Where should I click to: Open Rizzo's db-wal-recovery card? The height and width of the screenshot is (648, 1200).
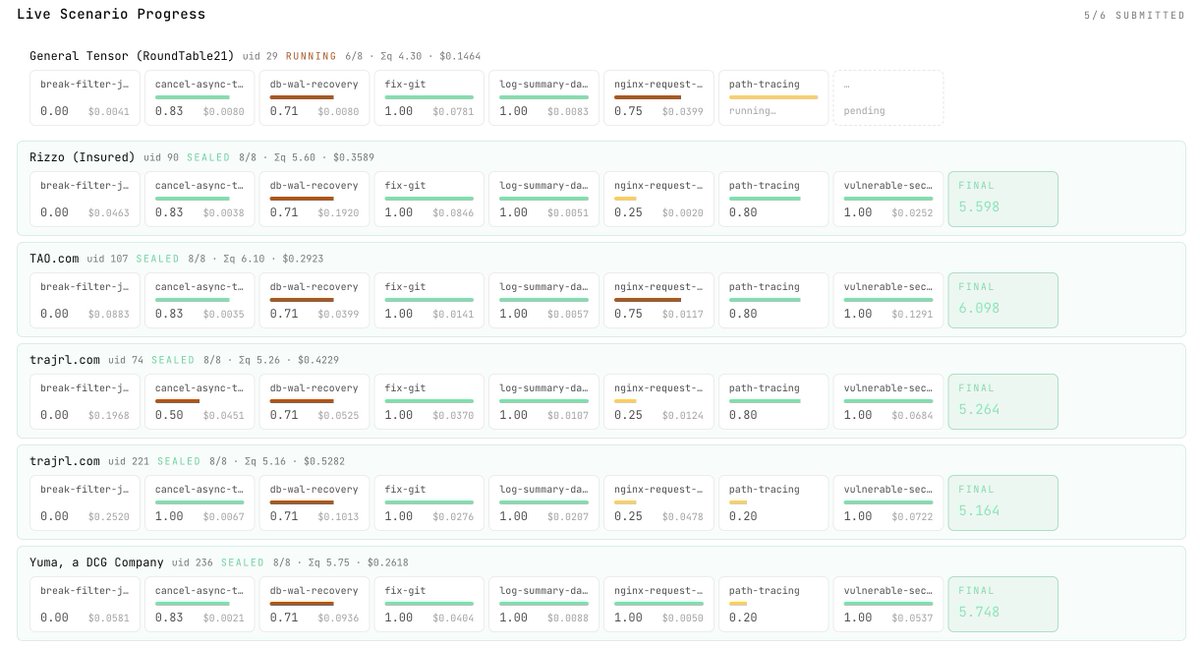pos(315,199)
